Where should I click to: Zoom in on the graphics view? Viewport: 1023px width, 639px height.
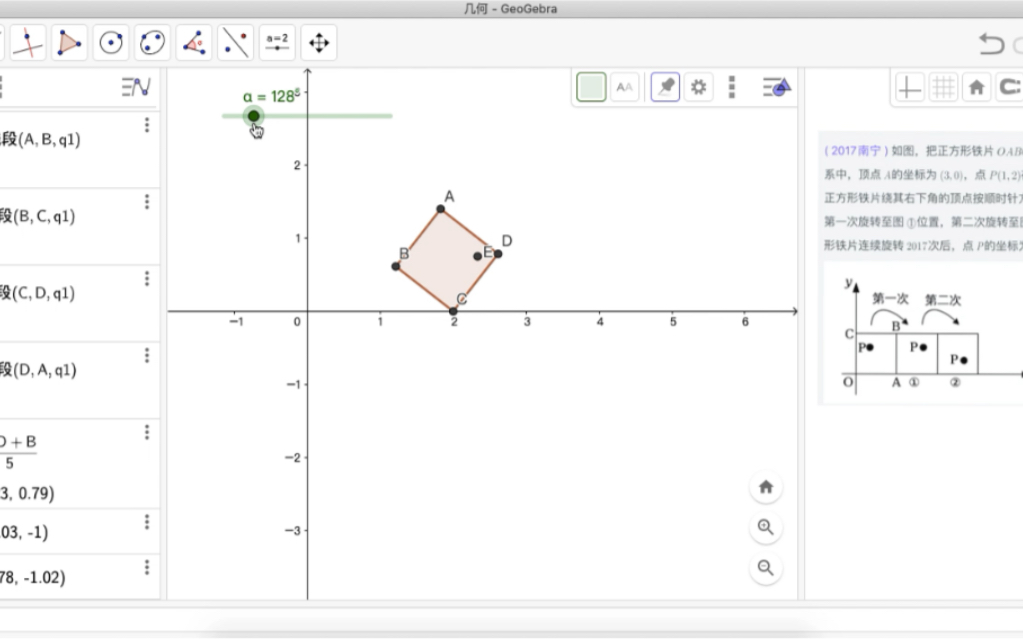[x=766, y=527]
